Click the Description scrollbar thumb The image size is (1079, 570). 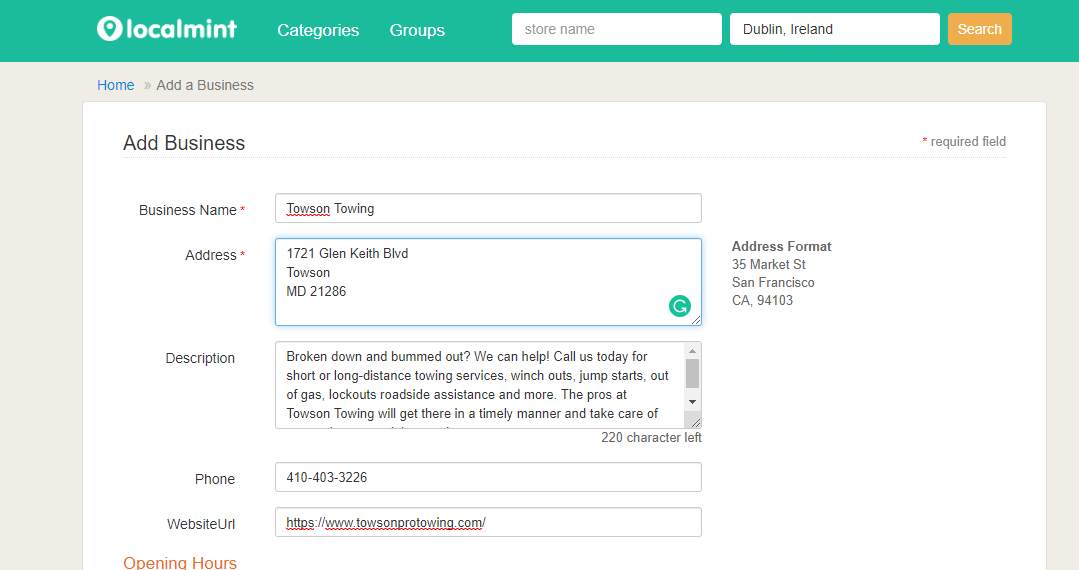693,374
